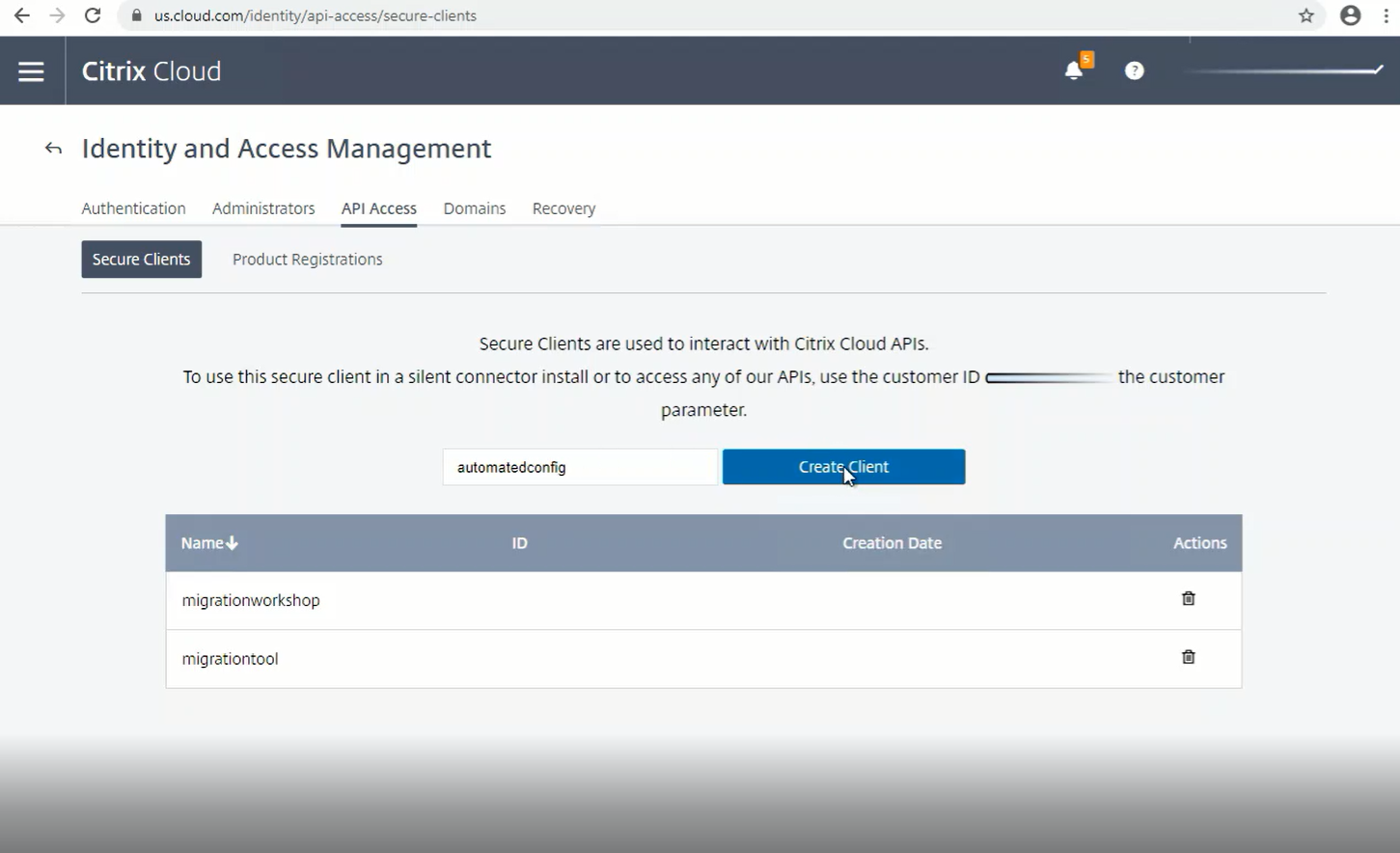The height and width of the screenshot is (853, 1400).
Task: Sort table by Name column arrow
Action: (232, 543)
